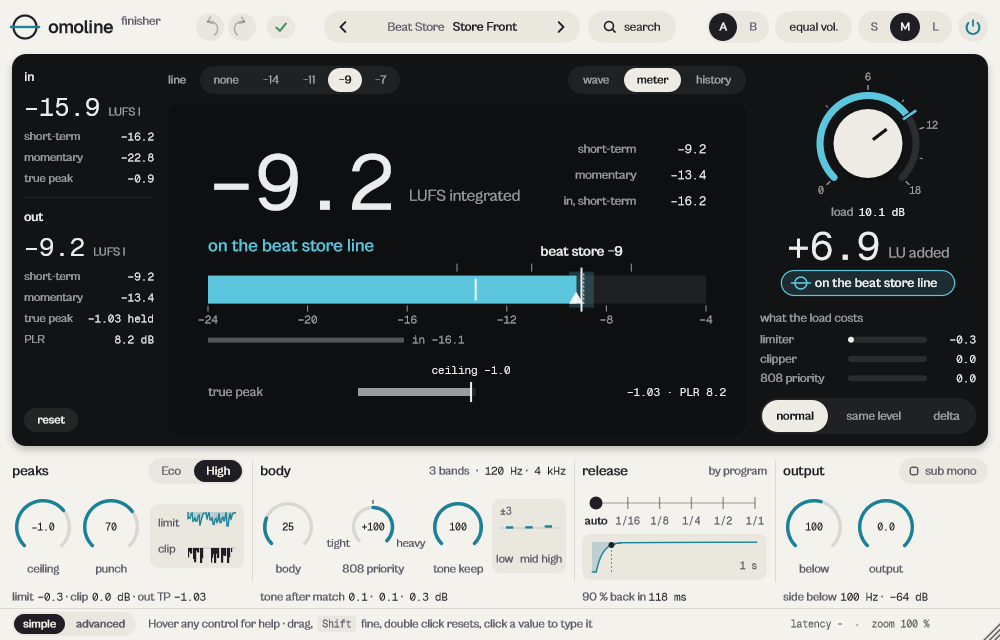
Task: Select line target -9
Action: [x=345, y=80]
